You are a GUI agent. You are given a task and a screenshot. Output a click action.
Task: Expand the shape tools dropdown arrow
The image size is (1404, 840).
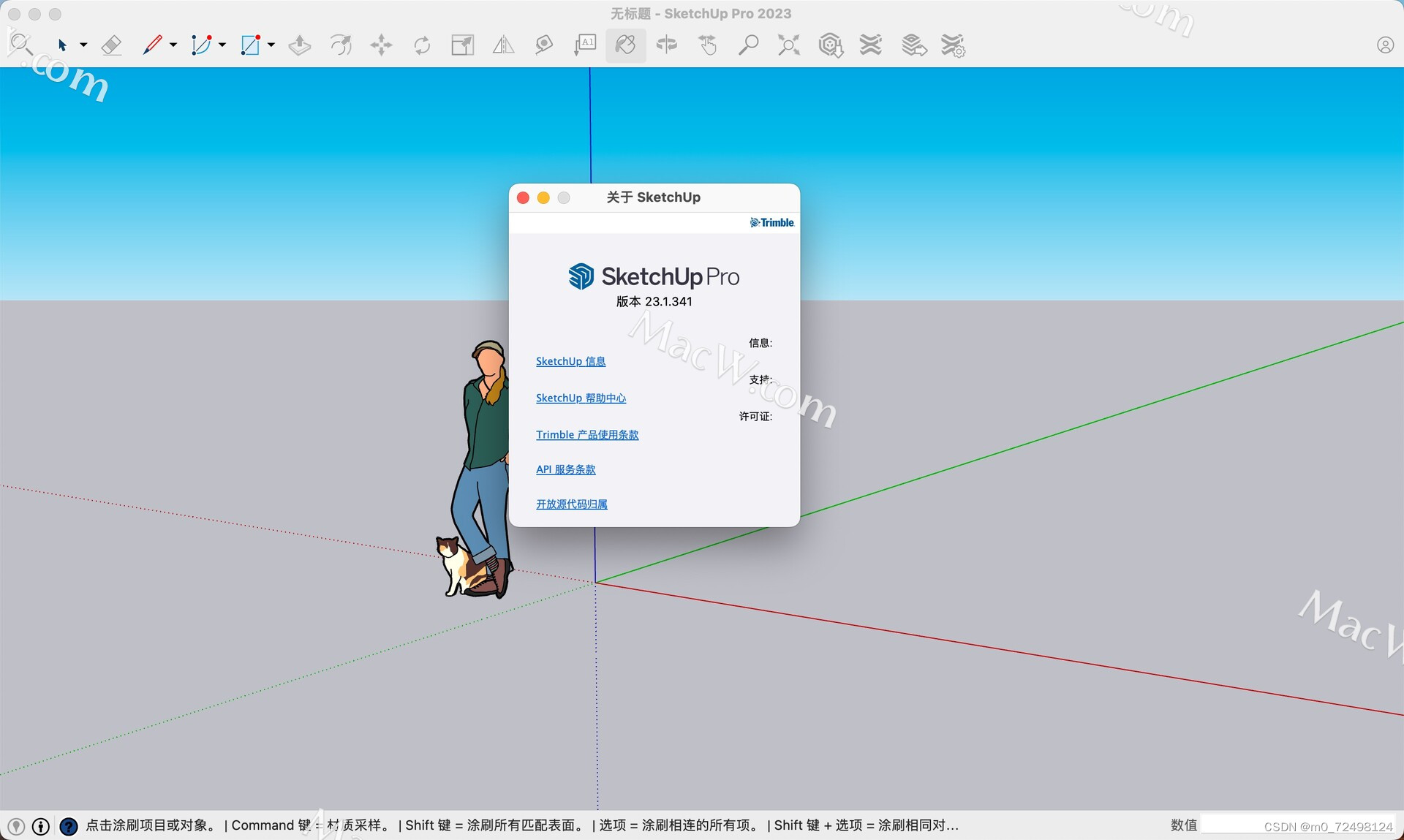pos(271,45)
